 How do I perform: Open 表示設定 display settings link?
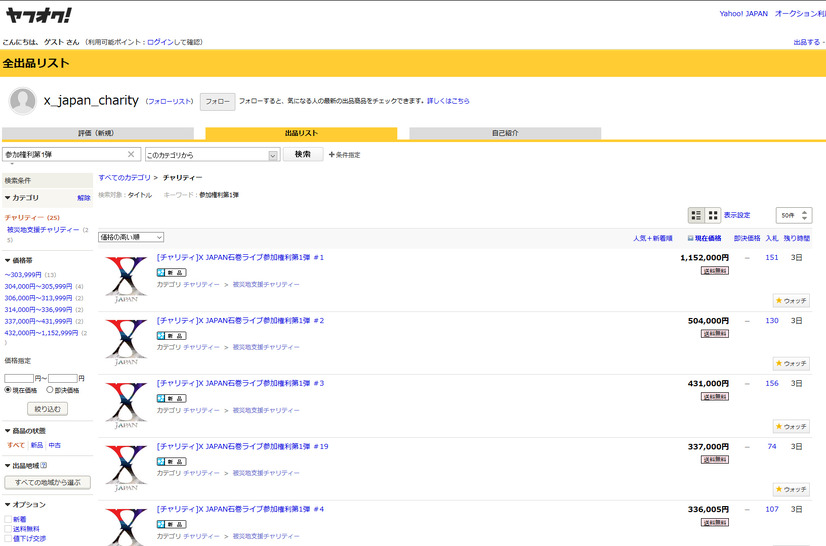(736, 215)
